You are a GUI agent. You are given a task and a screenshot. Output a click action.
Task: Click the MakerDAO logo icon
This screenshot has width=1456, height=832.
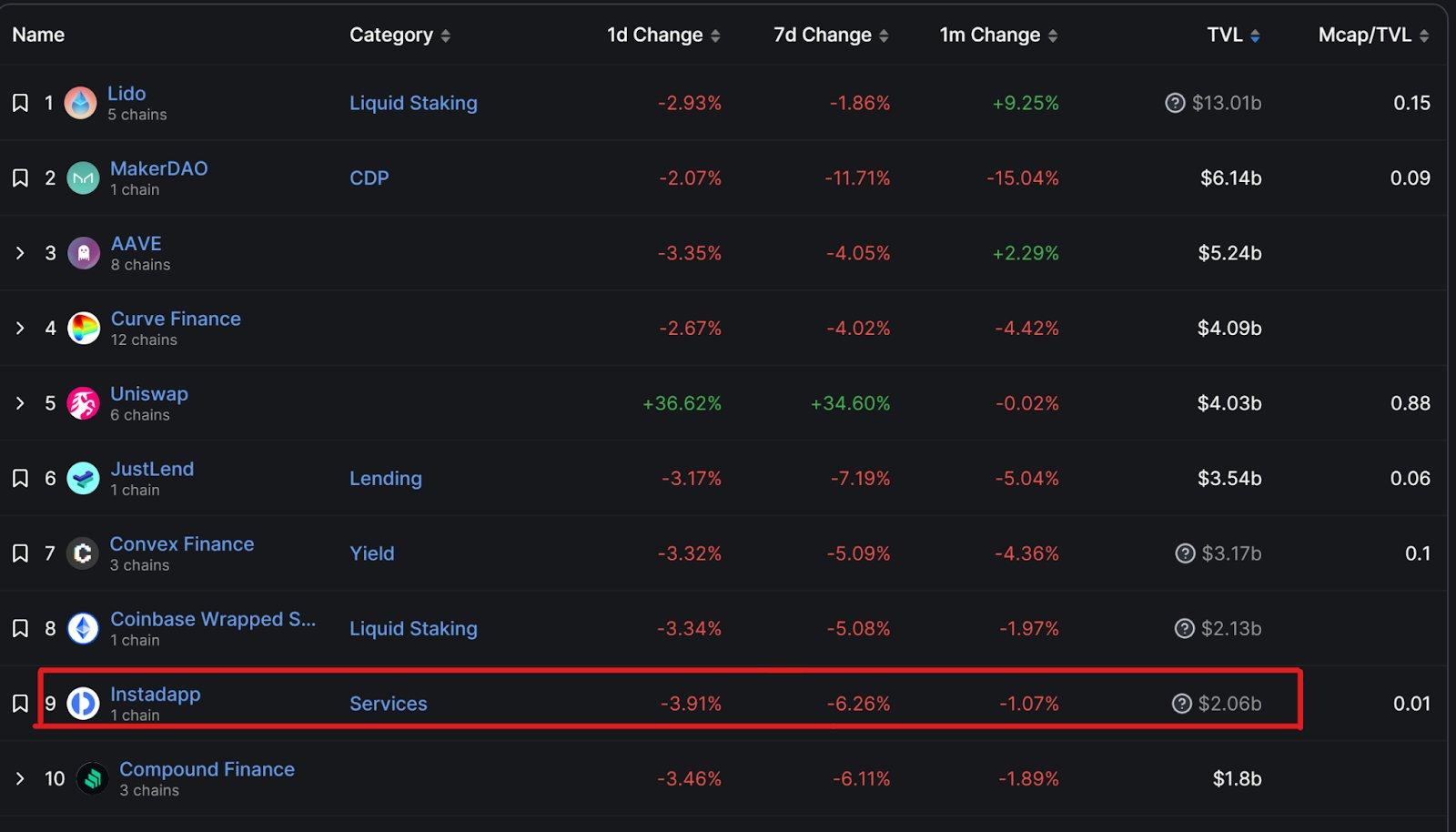pyautogui.click(x=83, y=178)
